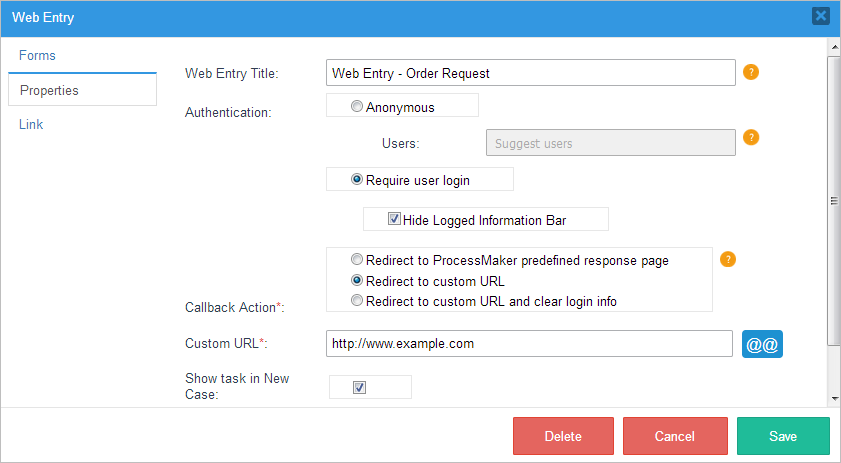Click help icon beside Suggest users field

(x=752, y=138)
